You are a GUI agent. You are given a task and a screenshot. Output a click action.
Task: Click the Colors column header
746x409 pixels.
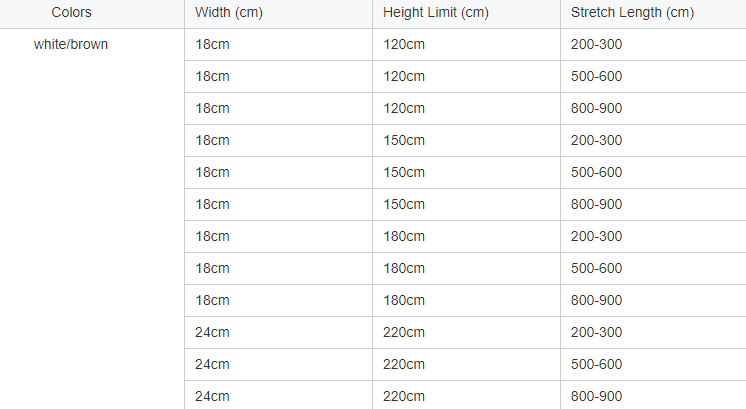click(71, 13)
